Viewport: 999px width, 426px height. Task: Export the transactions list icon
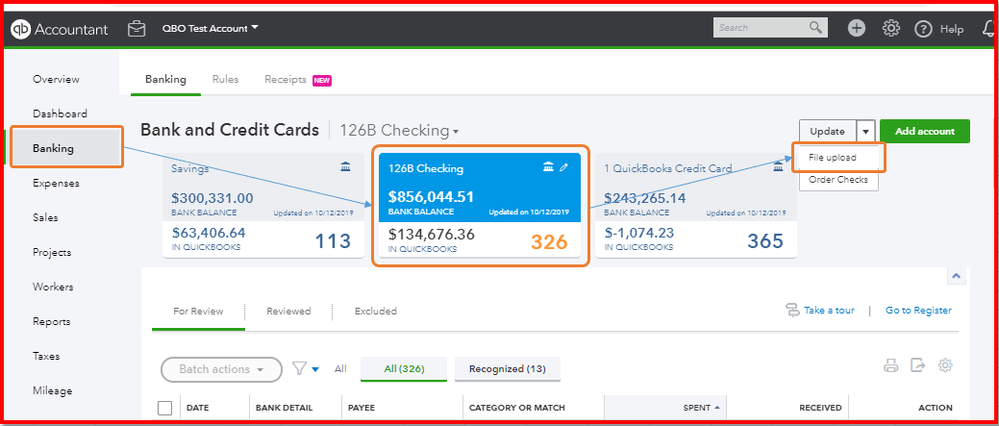click(x=917, y=366)
